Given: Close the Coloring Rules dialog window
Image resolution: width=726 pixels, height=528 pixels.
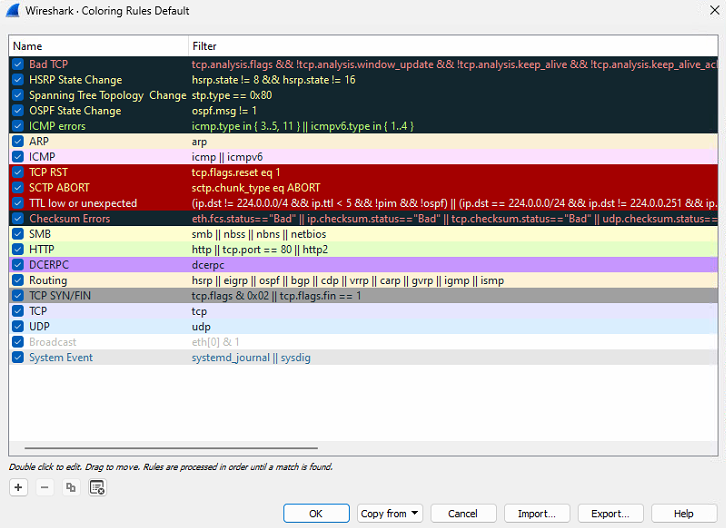Looking at the screenshot, I should click(x=702, y=11).
